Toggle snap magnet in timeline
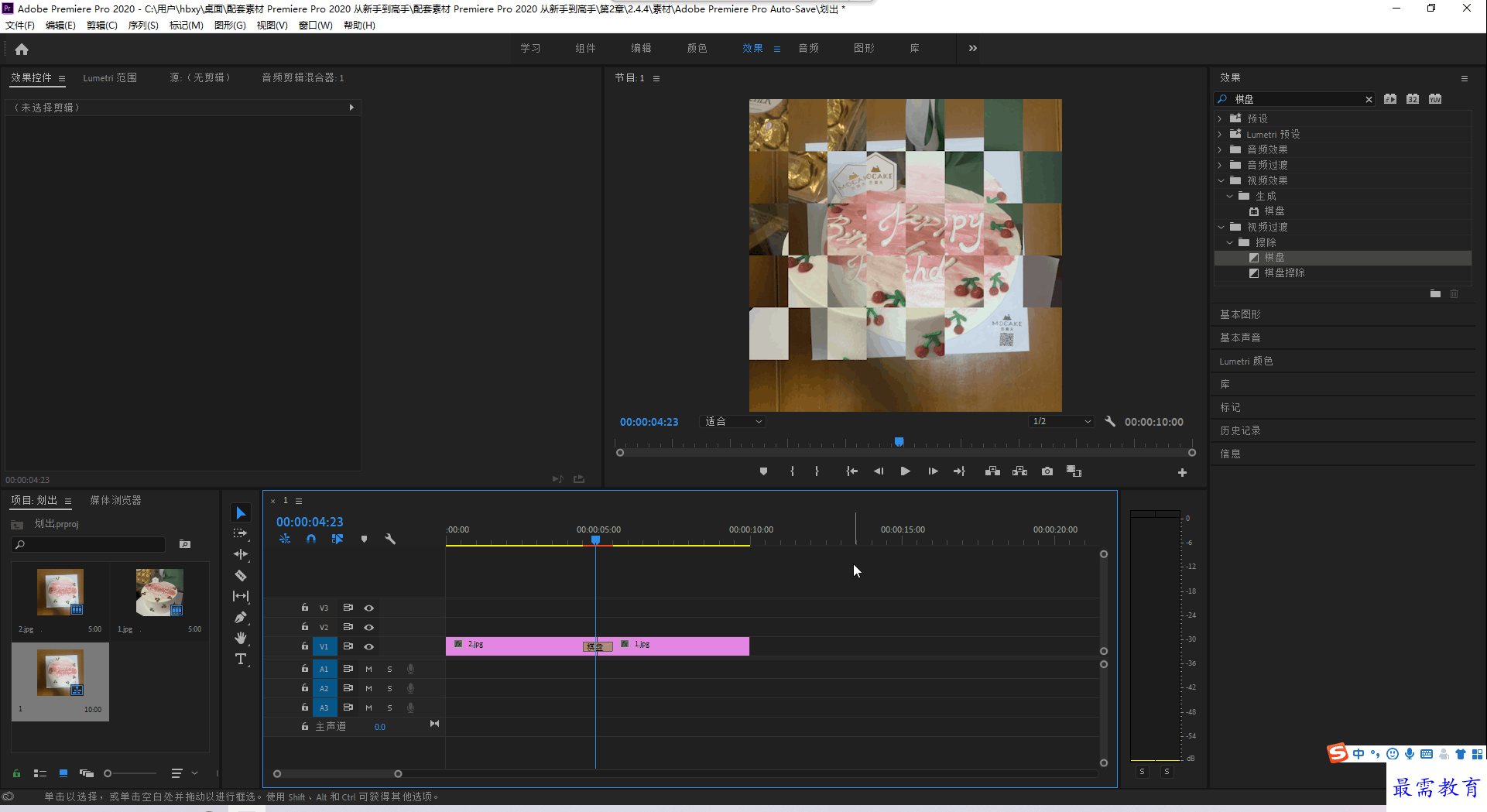 tap(311, 539)
